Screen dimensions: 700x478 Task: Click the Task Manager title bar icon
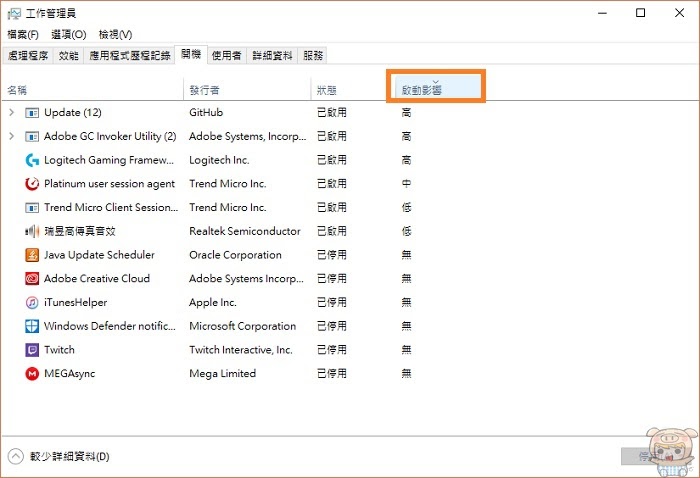[14, 13]
